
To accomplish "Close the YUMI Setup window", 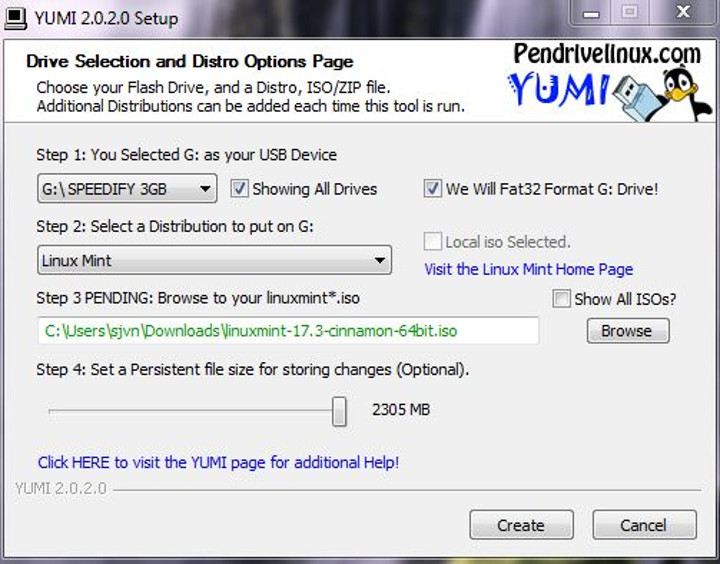I will 683,12.
